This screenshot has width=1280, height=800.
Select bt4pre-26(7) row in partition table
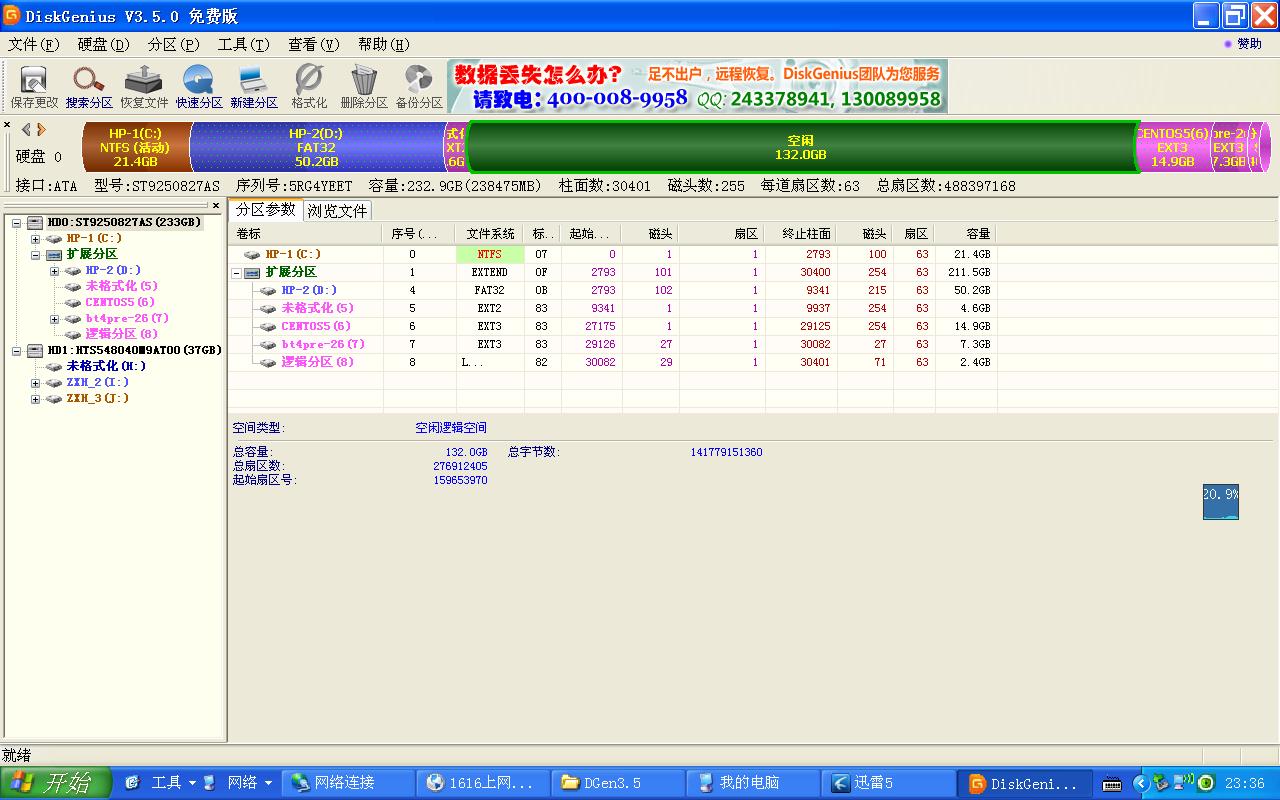tap(612, 344)
